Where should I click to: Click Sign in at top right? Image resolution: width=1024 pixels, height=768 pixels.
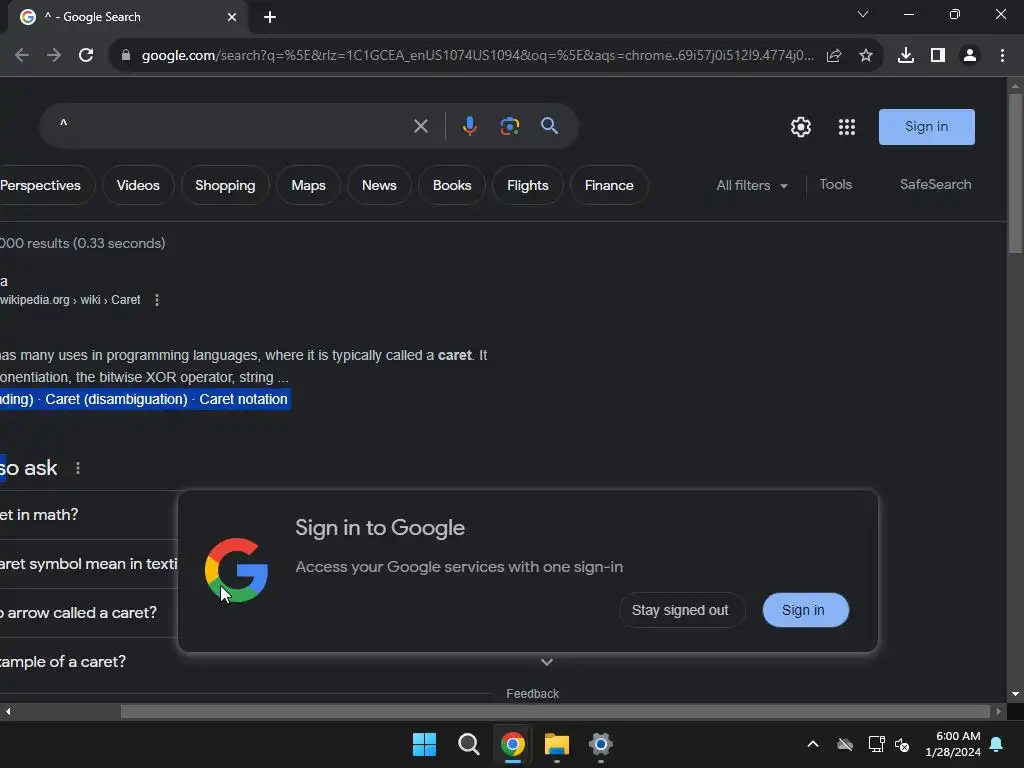tap(927, 127)
